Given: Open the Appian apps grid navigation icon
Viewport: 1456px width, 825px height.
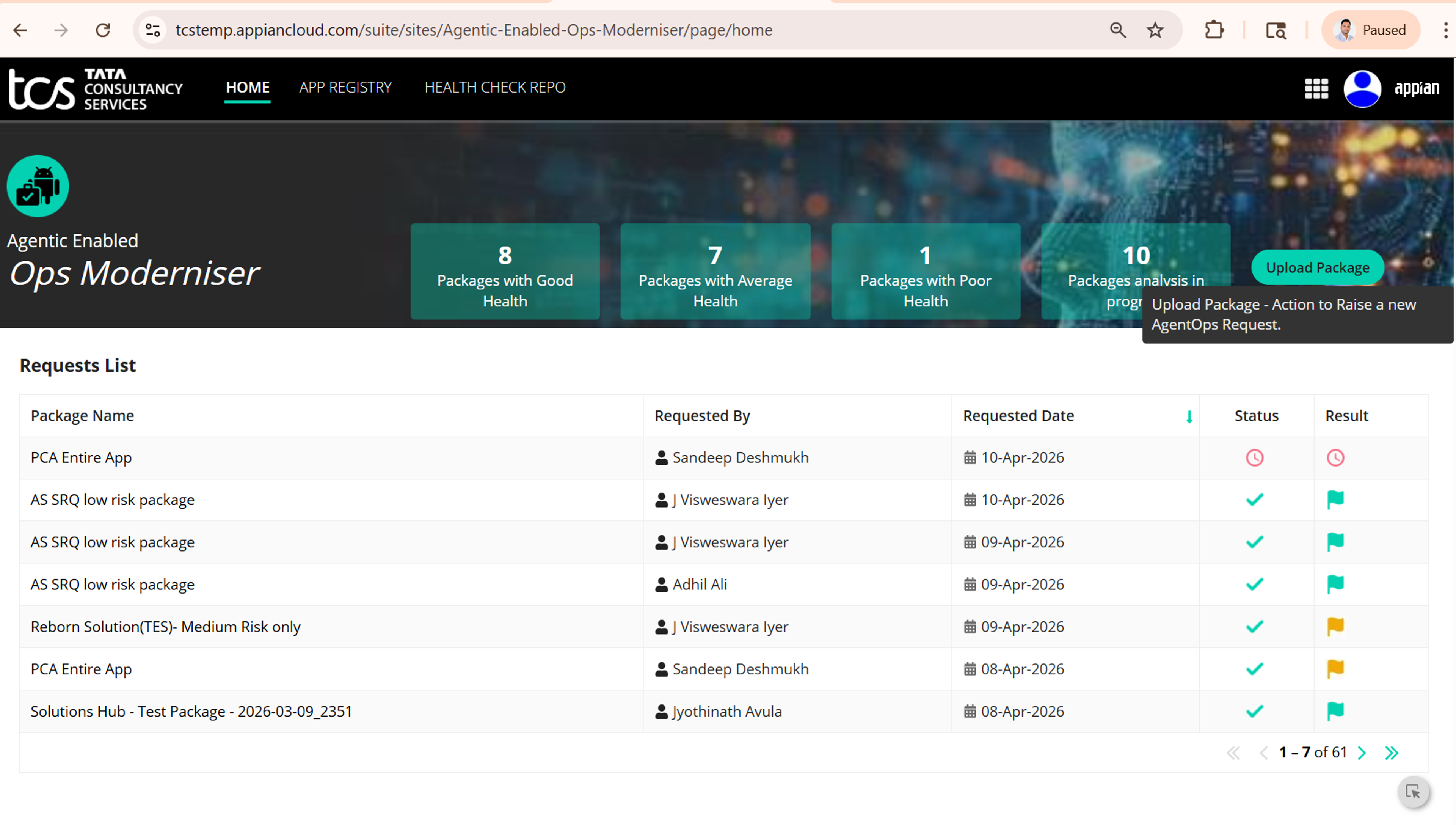Looking at the screenshot, I should [x=1316, y=88].
